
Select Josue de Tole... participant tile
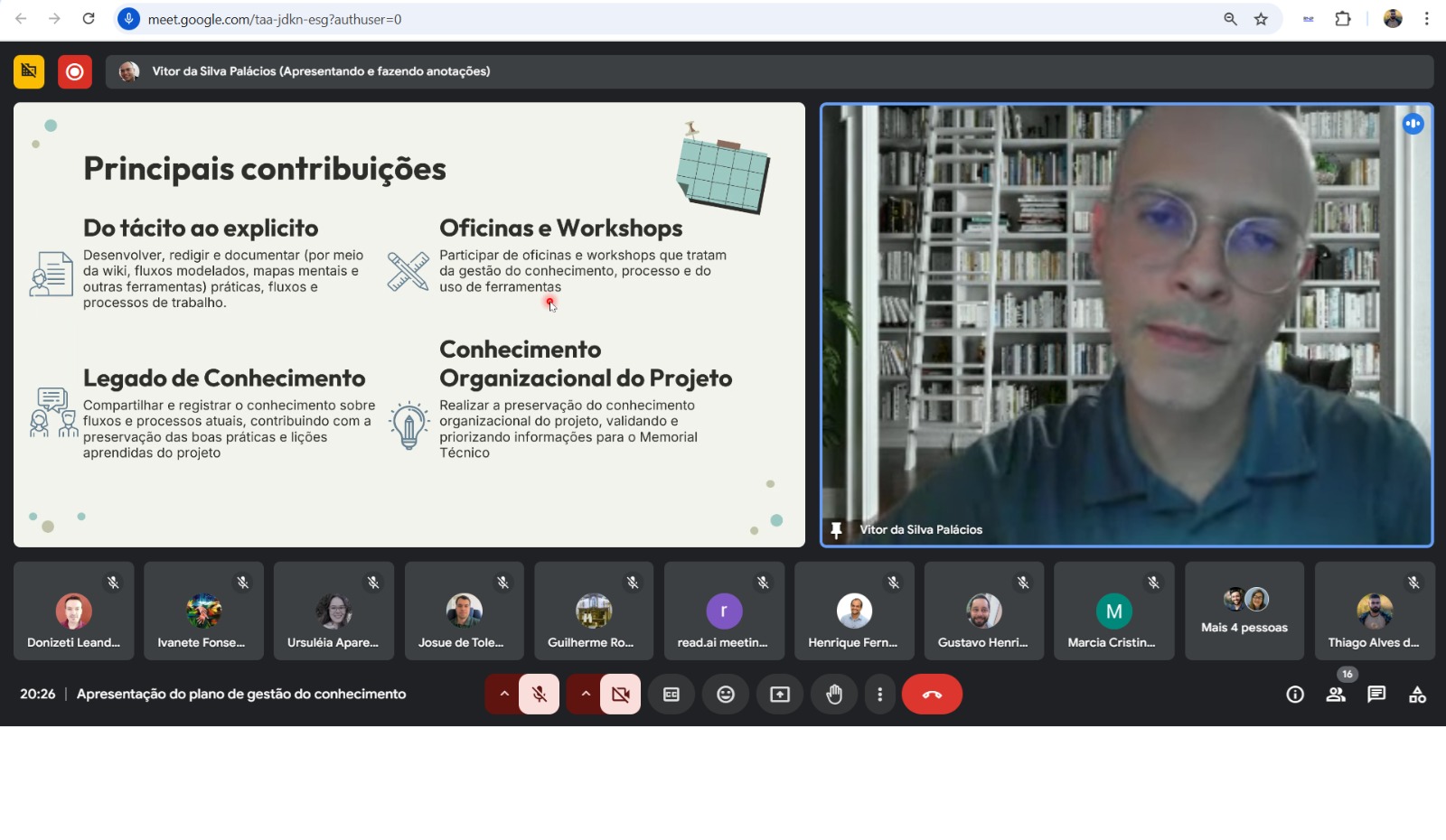pyautogui.click(x=464, y=611)
